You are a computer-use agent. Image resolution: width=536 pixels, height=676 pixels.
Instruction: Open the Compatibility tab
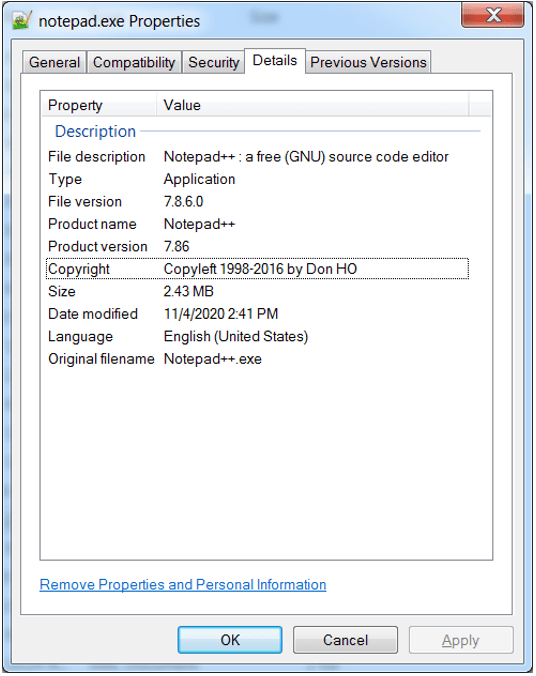[134, 63]
